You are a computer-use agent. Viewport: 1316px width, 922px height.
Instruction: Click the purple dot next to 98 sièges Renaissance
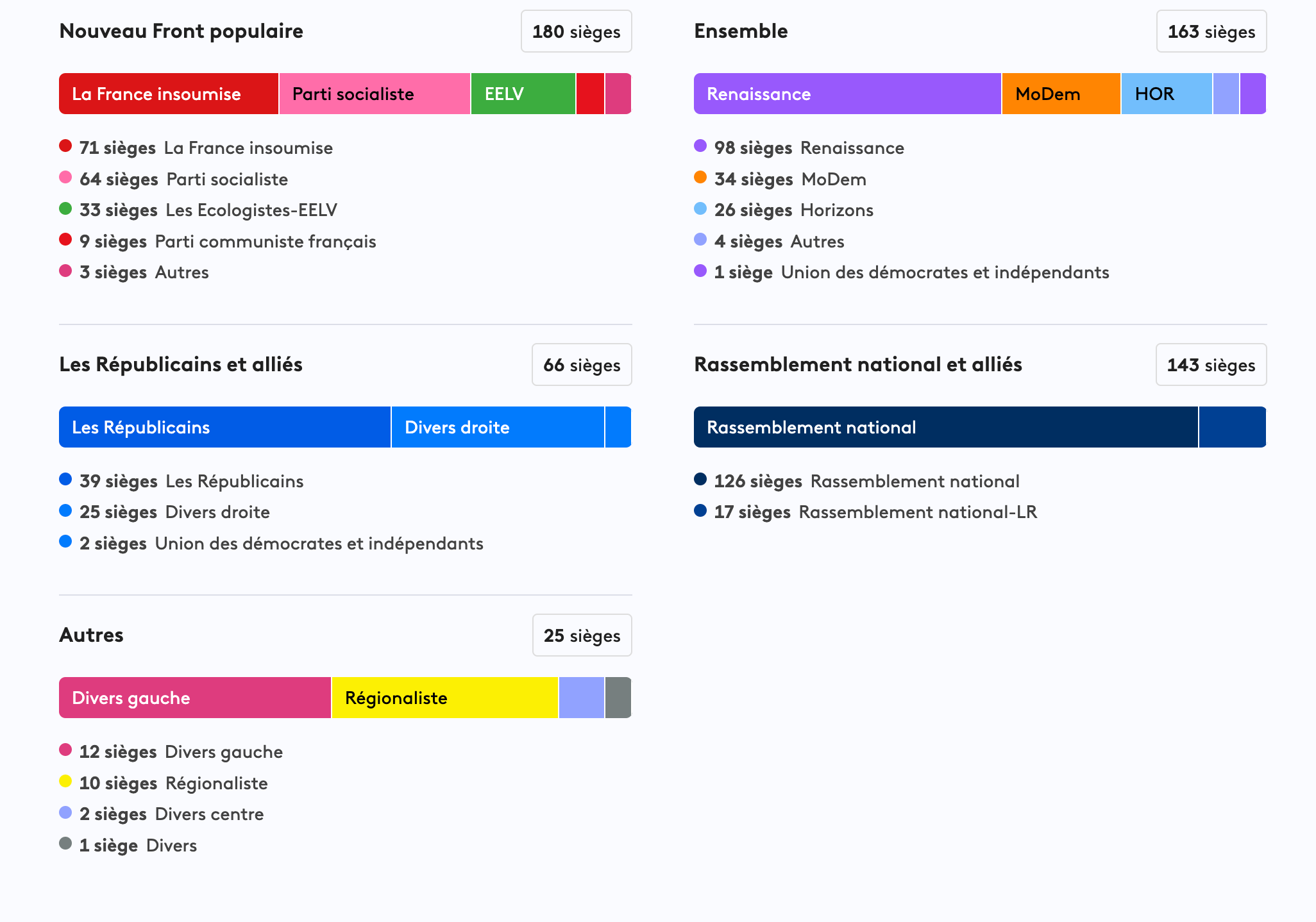point(700,146)
